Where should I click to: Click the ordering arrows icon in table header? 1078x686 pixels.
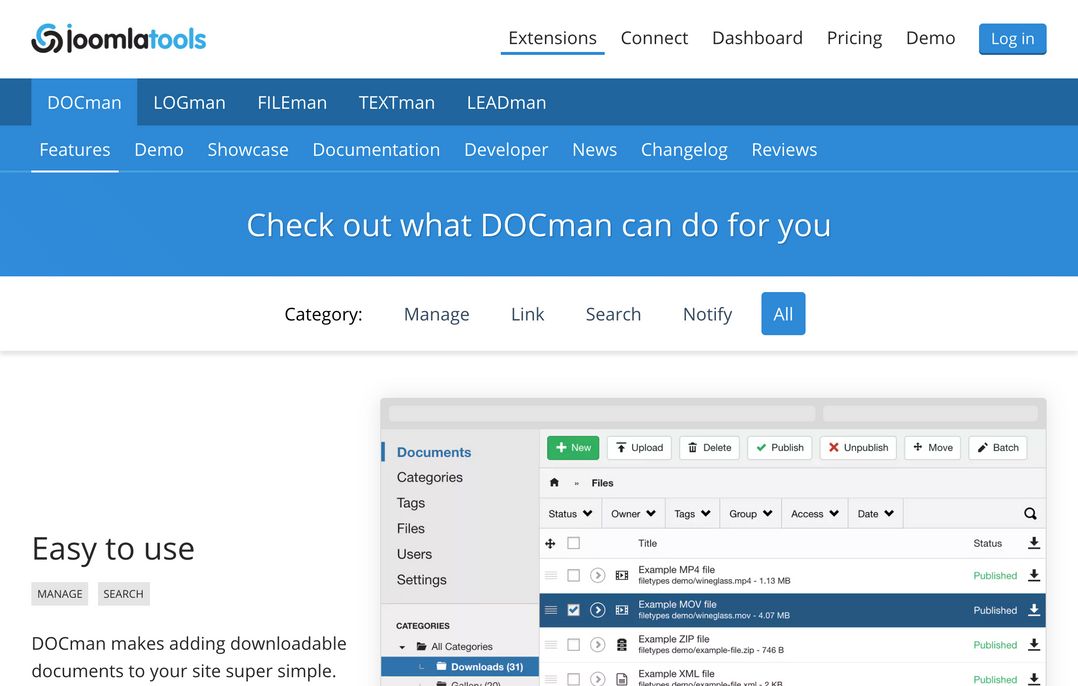[550, 544]
